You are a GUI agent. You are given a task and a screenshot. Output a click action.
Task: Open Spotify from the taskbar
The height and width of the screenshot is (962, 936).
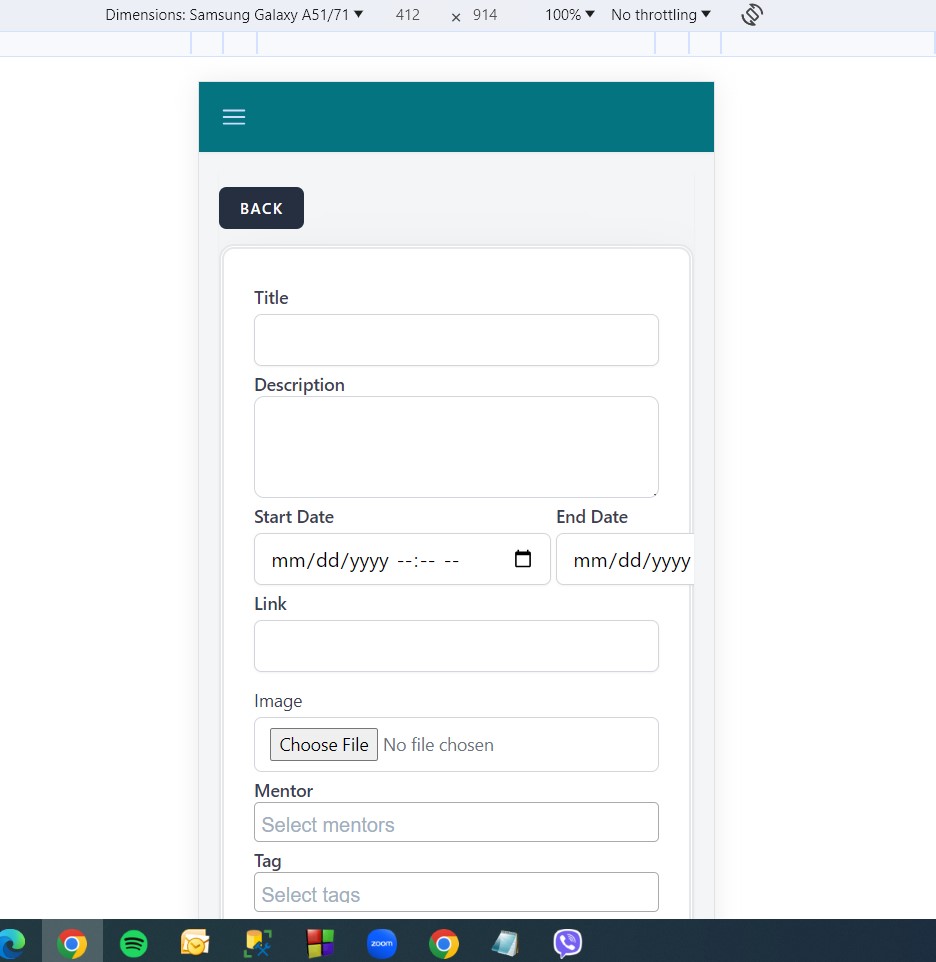click(x=134, y=943)
